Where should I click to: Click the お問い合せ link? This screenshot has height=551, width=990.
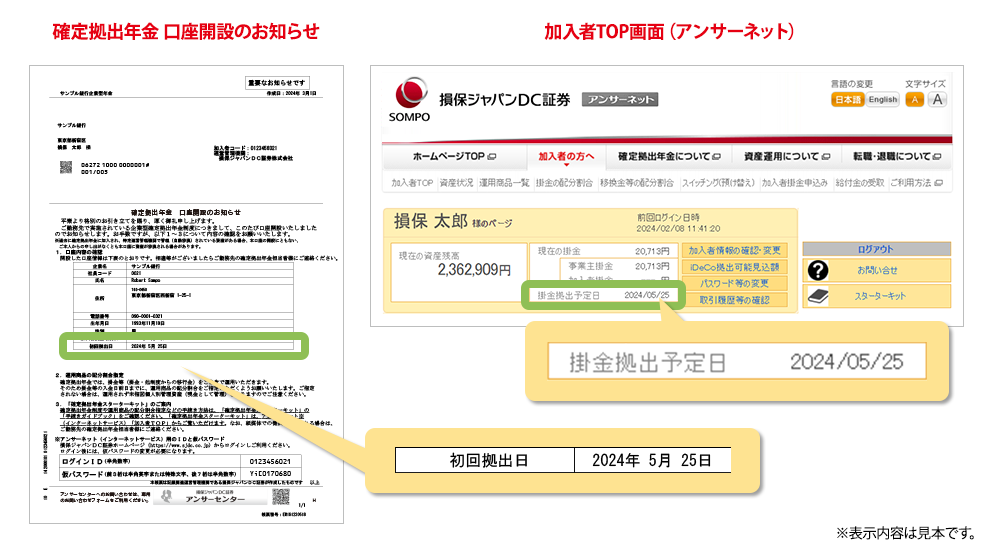[877, 270]
